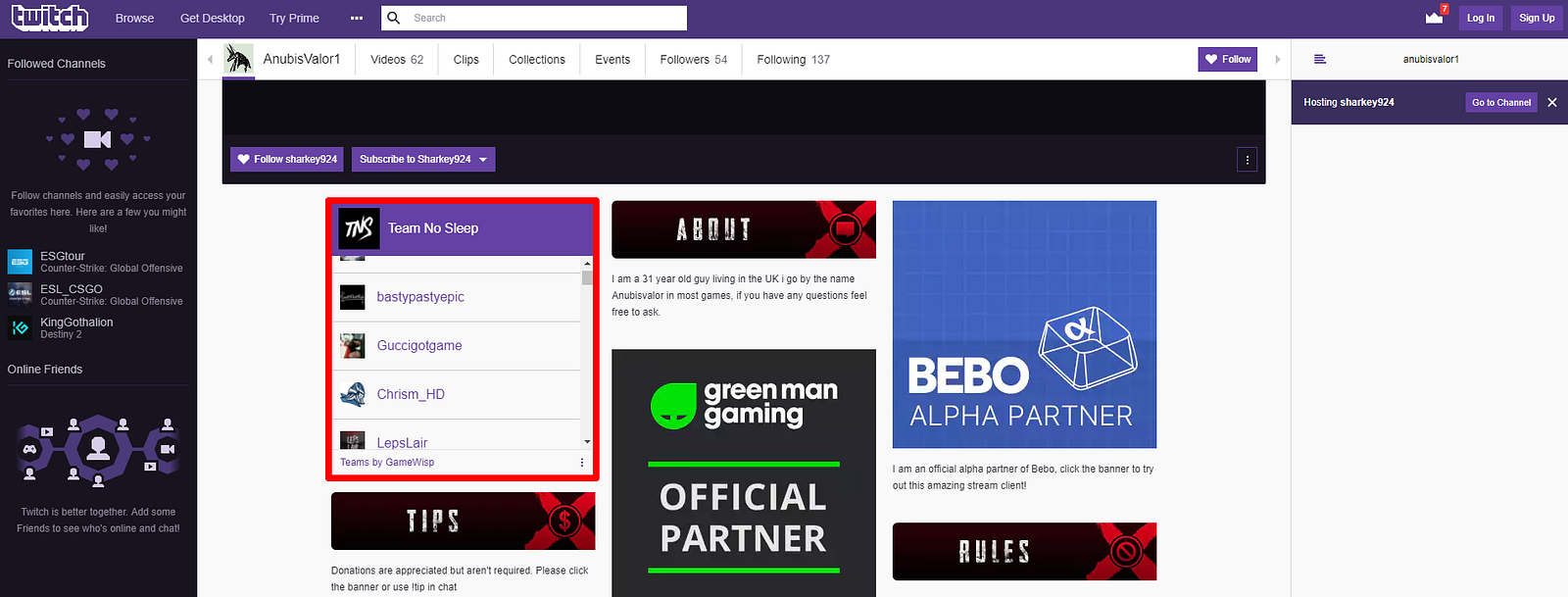
Task: Click the TIPS donation banner
Action: [464, 521]
